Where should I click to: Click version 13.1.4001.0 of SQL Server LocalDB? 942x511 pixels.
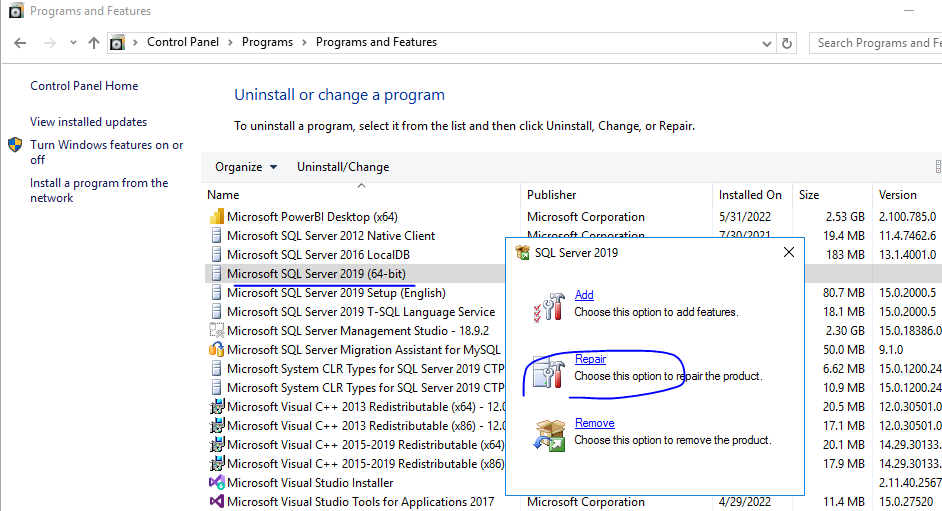pos(907,255)
